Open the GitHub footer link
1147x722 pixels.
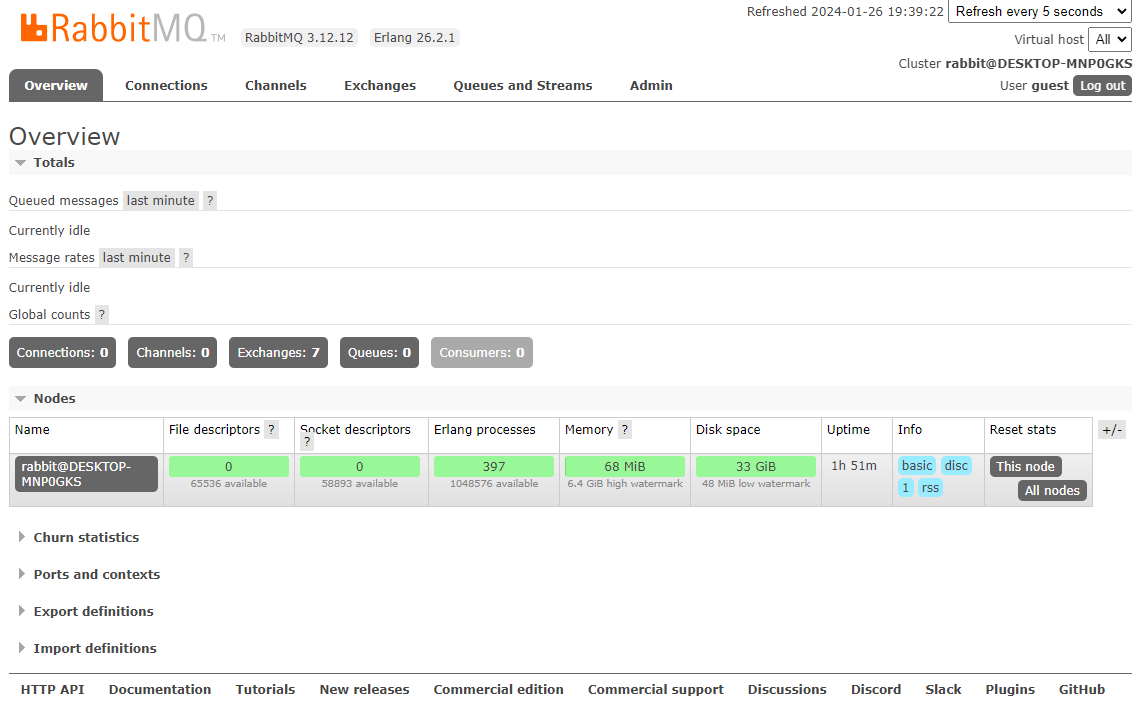point(1082,690)
